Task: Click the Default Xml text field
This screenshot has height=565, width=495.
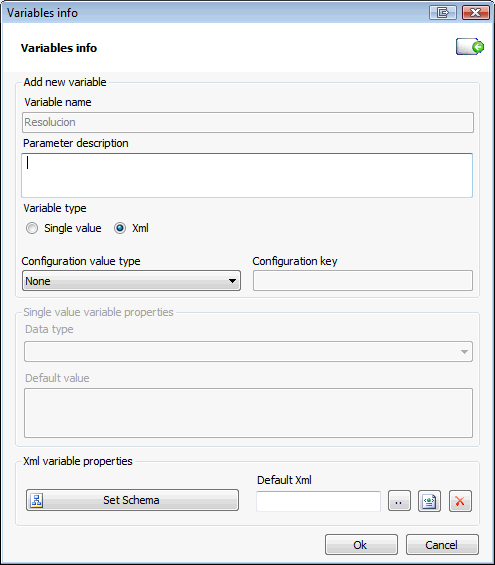Action: 318,501
